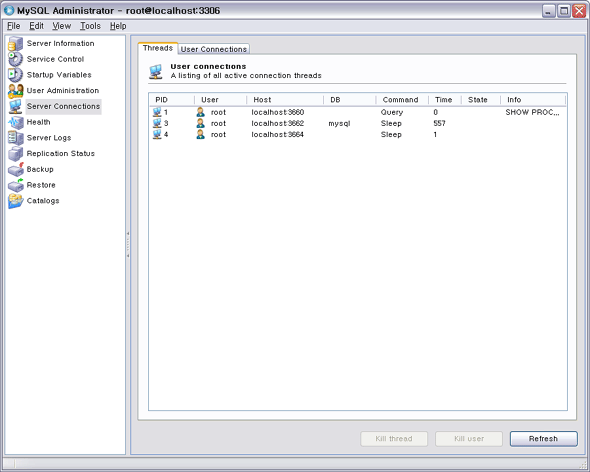This screenshot has width=590, height=472.
Task: Click the localhost:3662 host cell
Action: [x=278, y=123]
